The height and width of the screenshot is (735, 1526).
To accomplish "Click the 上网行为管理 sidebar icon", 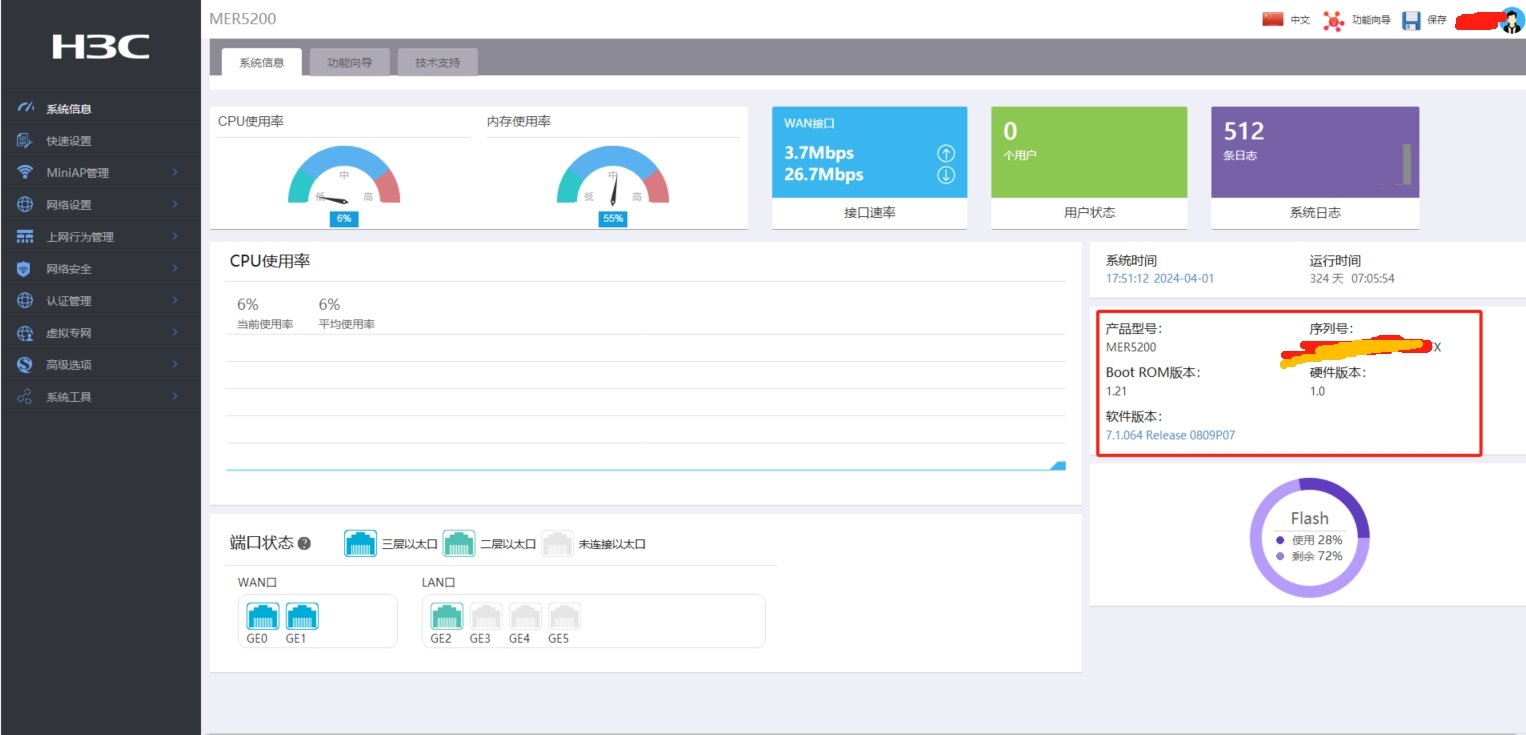I will [x=26, y=237].
